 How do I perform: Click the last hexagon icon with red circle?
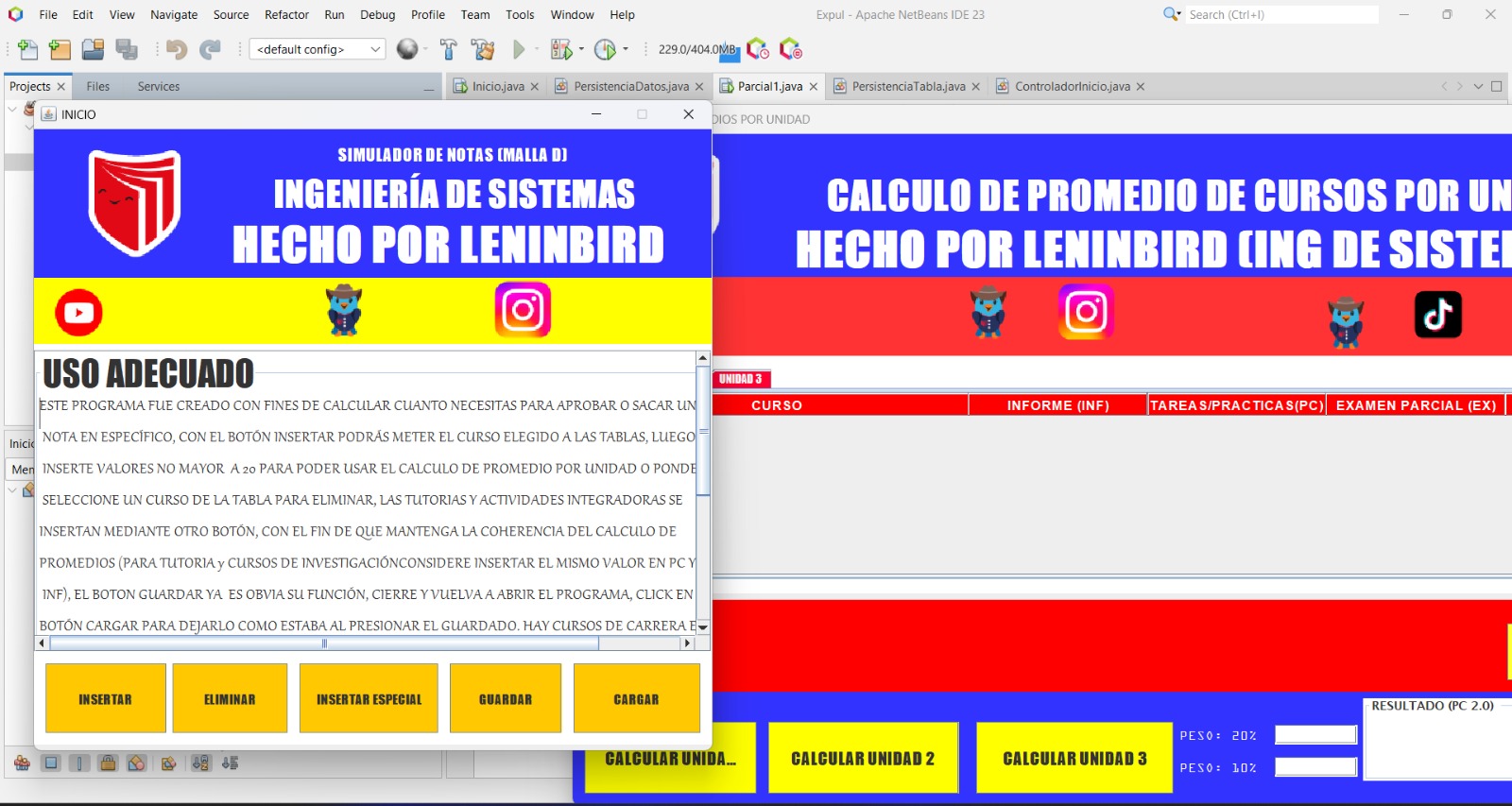click(790, 49)
